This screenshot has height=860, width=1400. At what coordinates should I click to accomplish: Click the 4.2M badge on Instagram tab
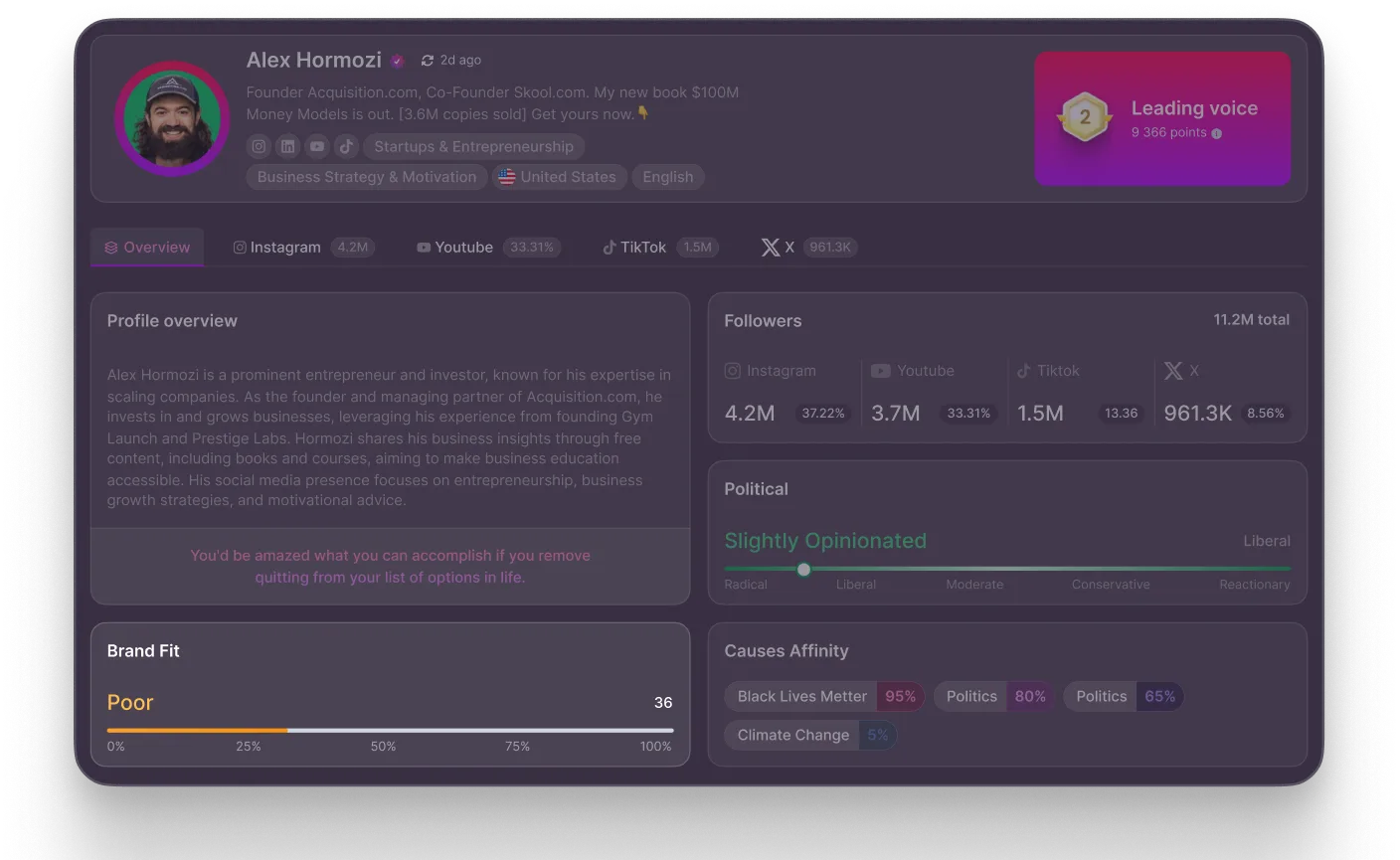pyautogui.click(x=353, y=248)
